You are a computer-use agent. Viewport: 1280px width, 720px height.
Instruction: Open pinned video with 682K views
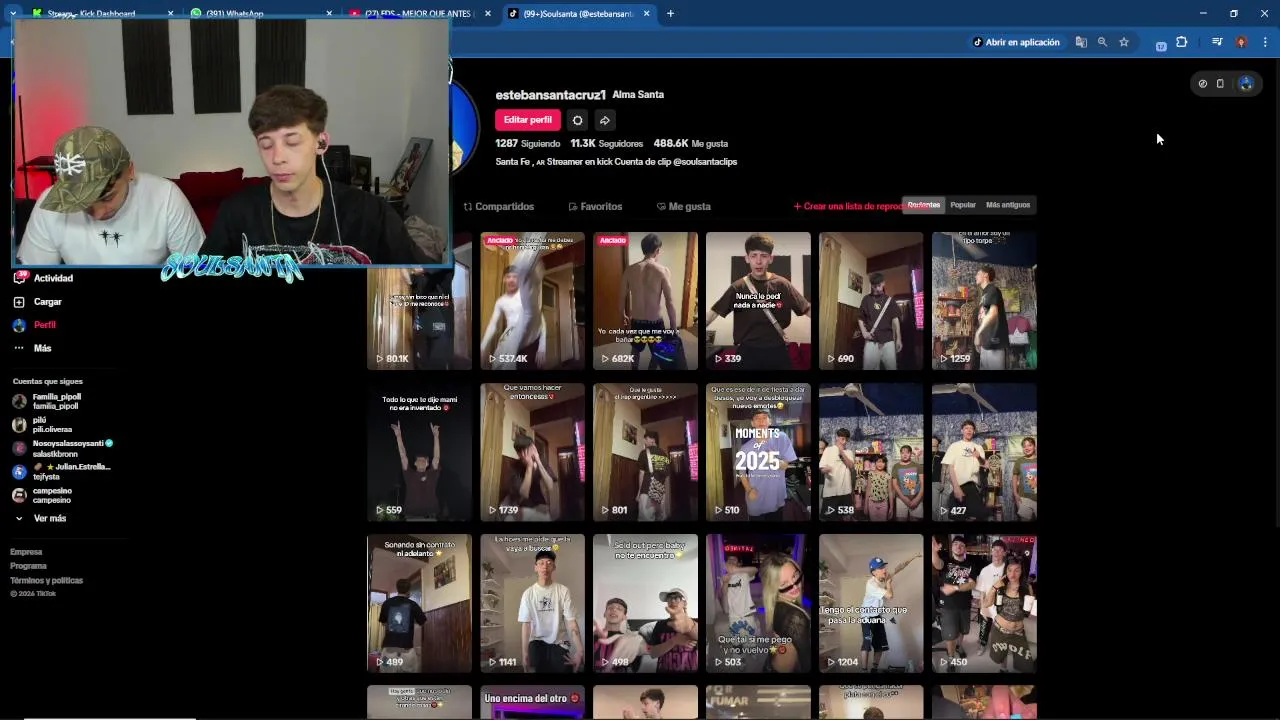(x=645, y=301)
